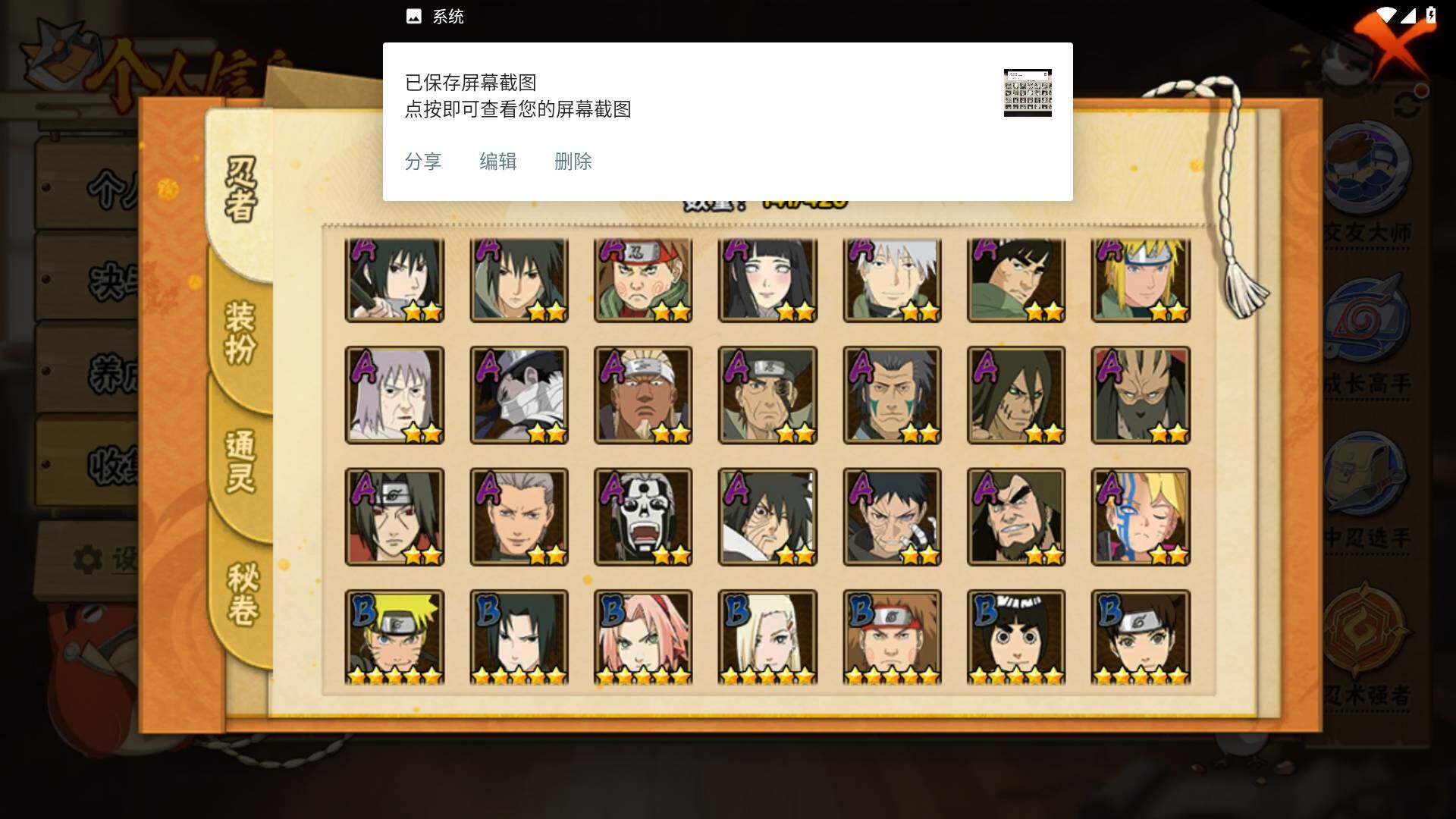Open the 装扮 tab
The image size is (1456, 819).
pyautogui.click(x=241, y=332)
